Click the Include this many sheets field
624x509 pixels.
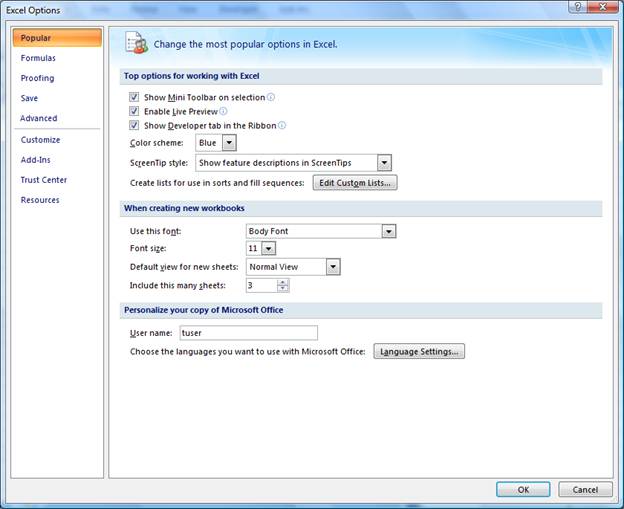(x=261, y=285)
